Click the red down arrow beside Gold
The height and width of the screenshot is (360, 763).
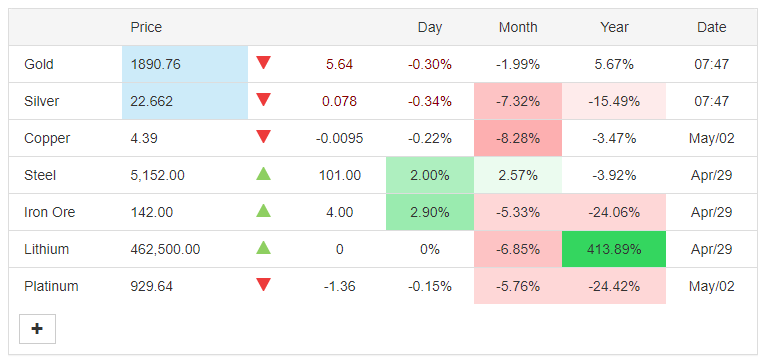click(263, 63)
